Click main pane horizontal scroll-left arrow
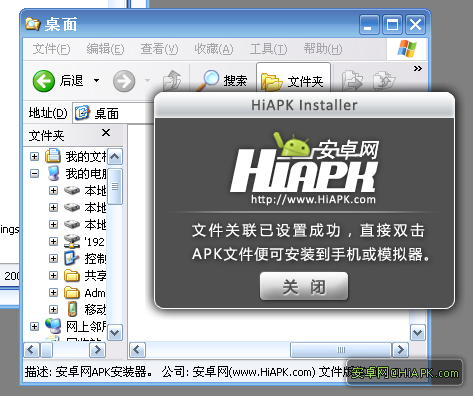 coord(137,350)
